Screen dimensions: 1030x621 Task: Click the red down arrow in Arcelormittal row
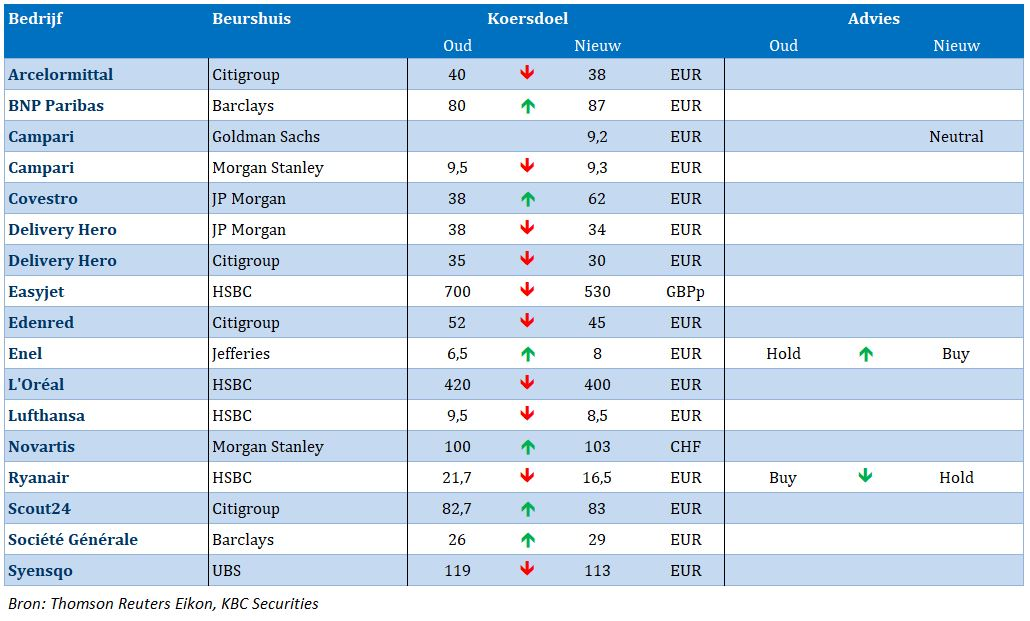click(x=527, y=74)
